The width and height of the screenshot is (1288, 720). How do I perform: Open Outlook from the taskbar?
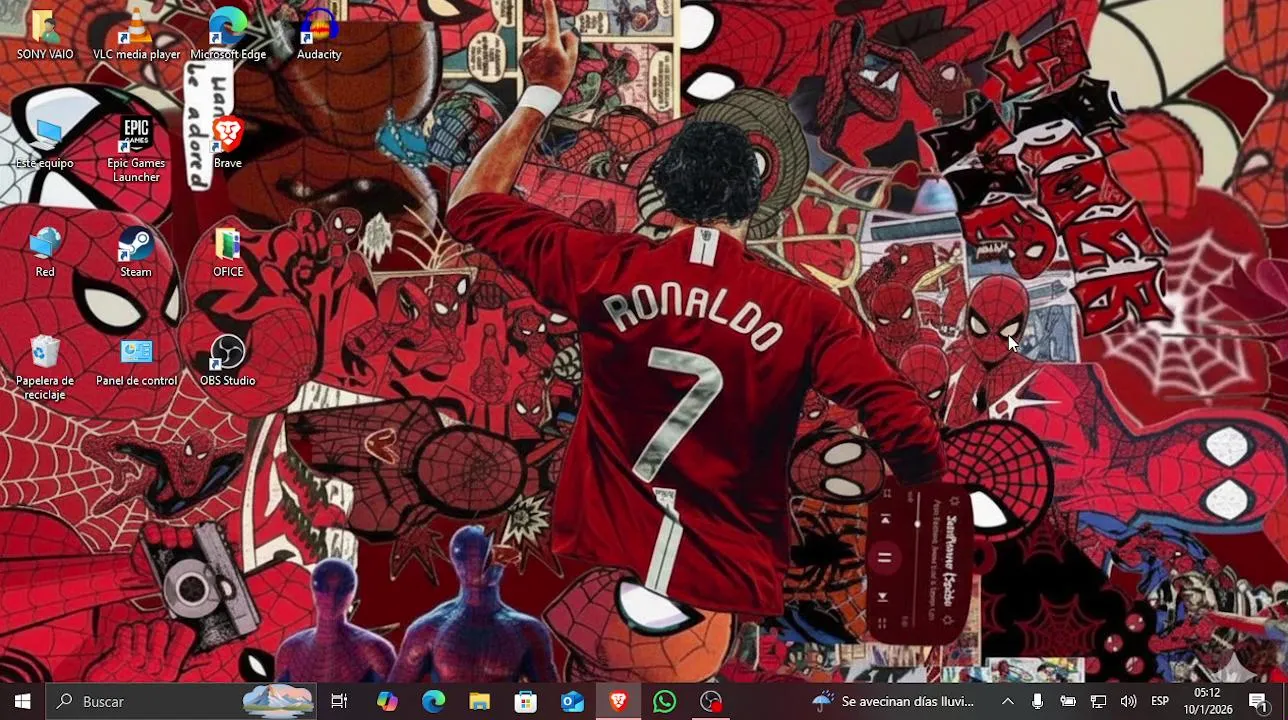572,701
